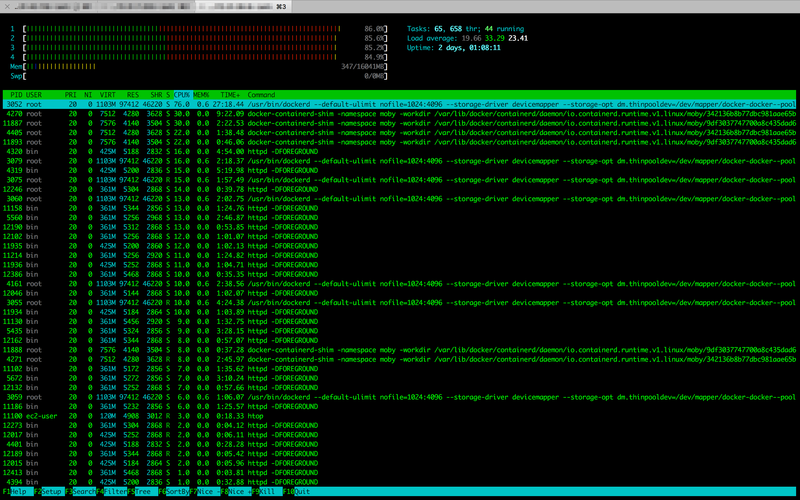Select the dockerd process row PID 3075
This screenshot has height=500, width=800.
(x=399, y=180)
